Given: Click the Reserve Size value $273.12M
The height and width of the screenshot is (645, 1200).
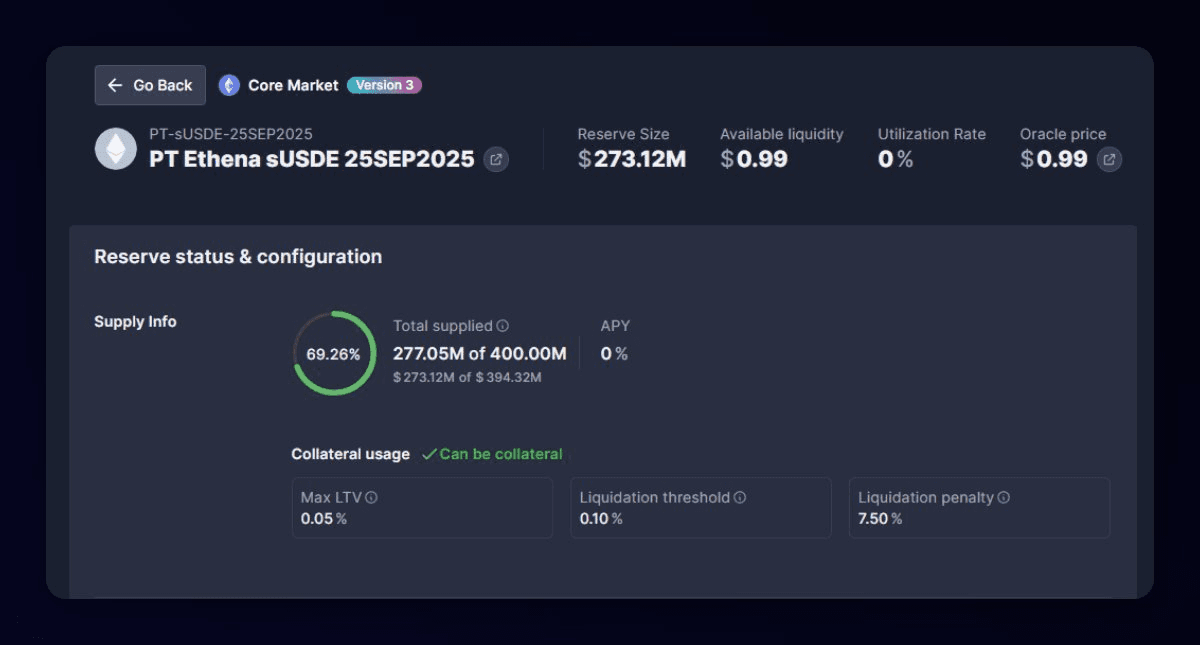Looking at the screenshot, I should [x=632, y=159].
